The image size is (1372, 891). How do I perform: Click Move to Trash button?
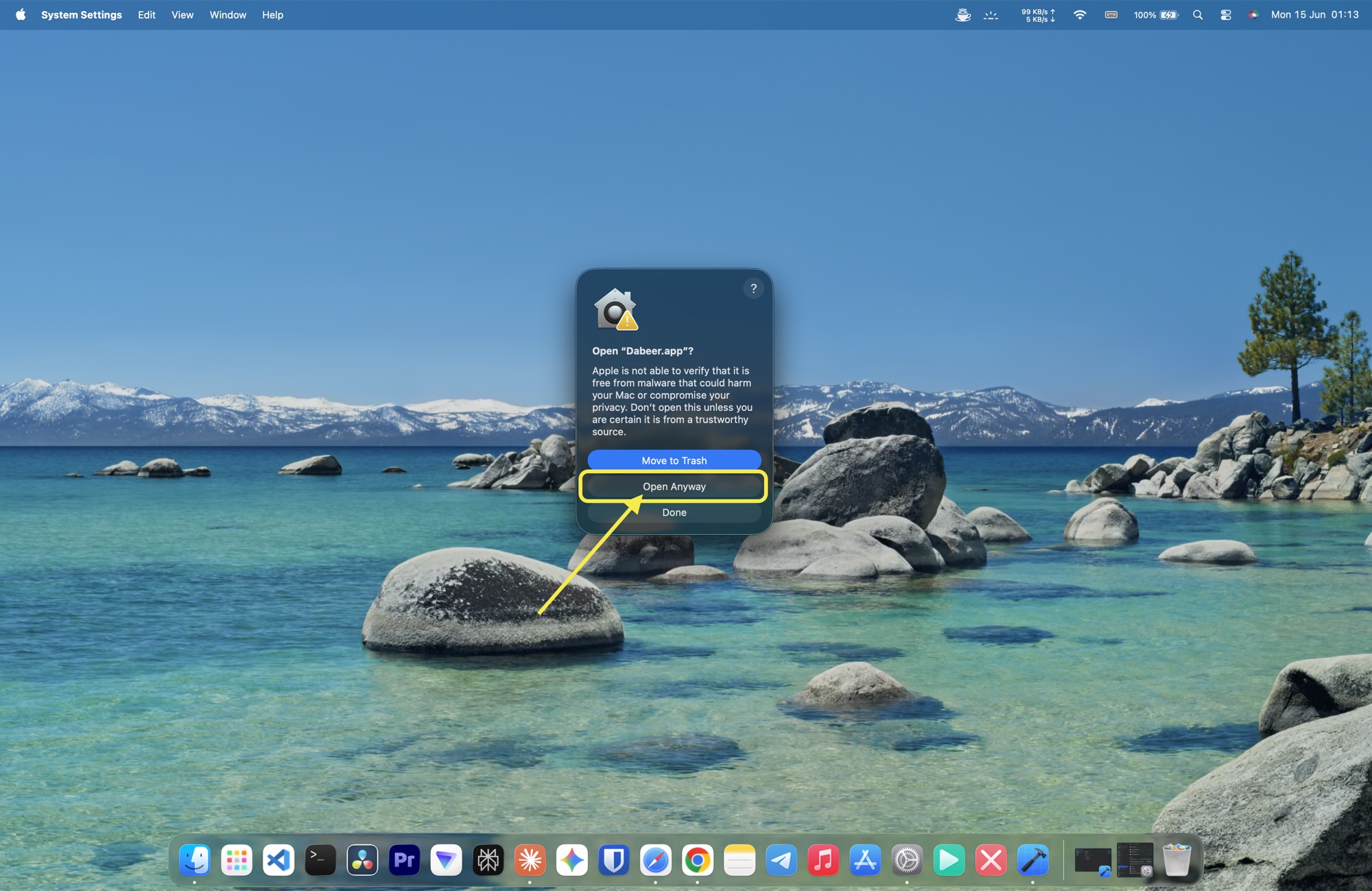674,460
